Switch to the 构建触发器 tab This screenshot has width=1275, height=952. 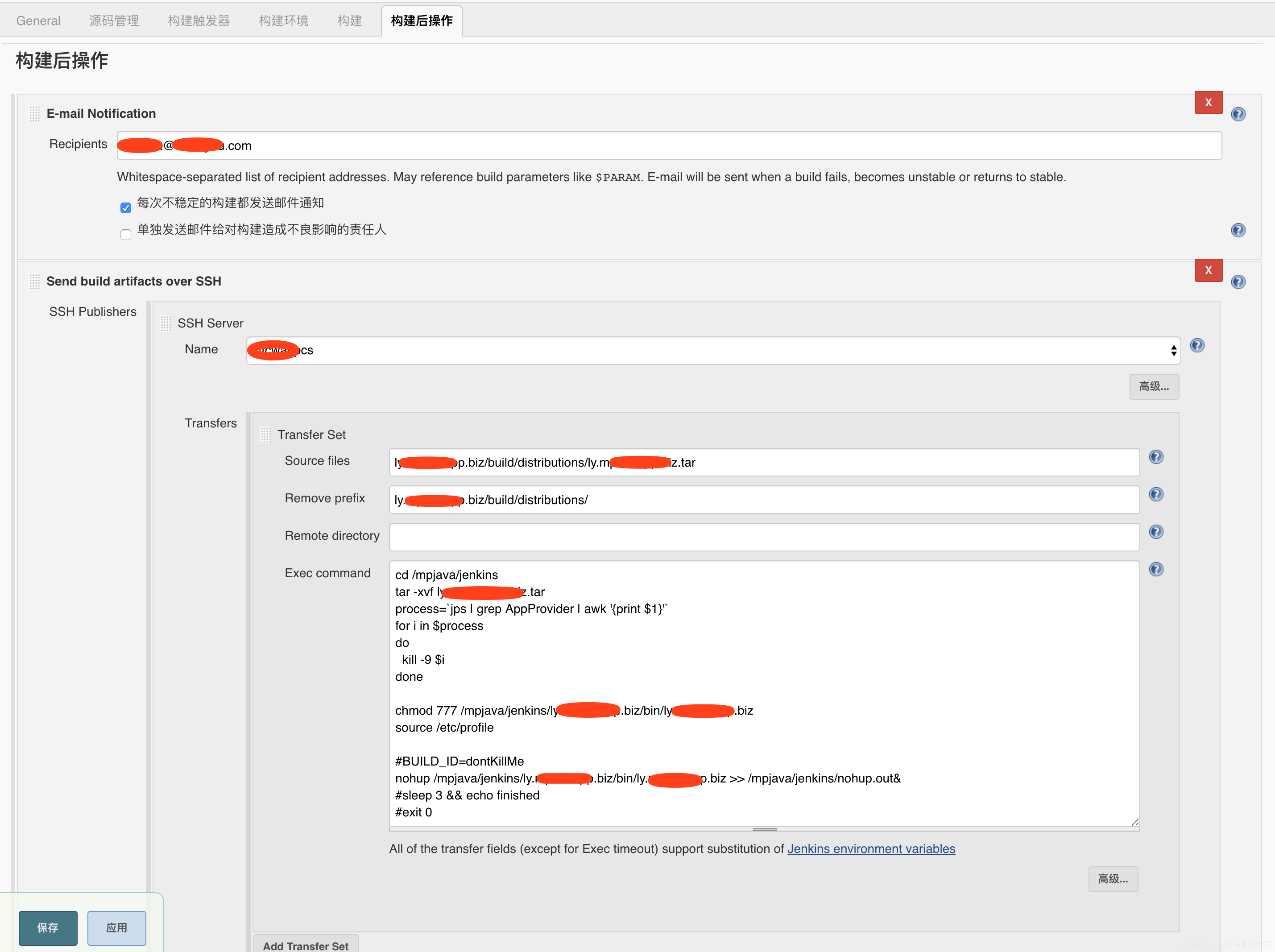click(x=199, y=21)
